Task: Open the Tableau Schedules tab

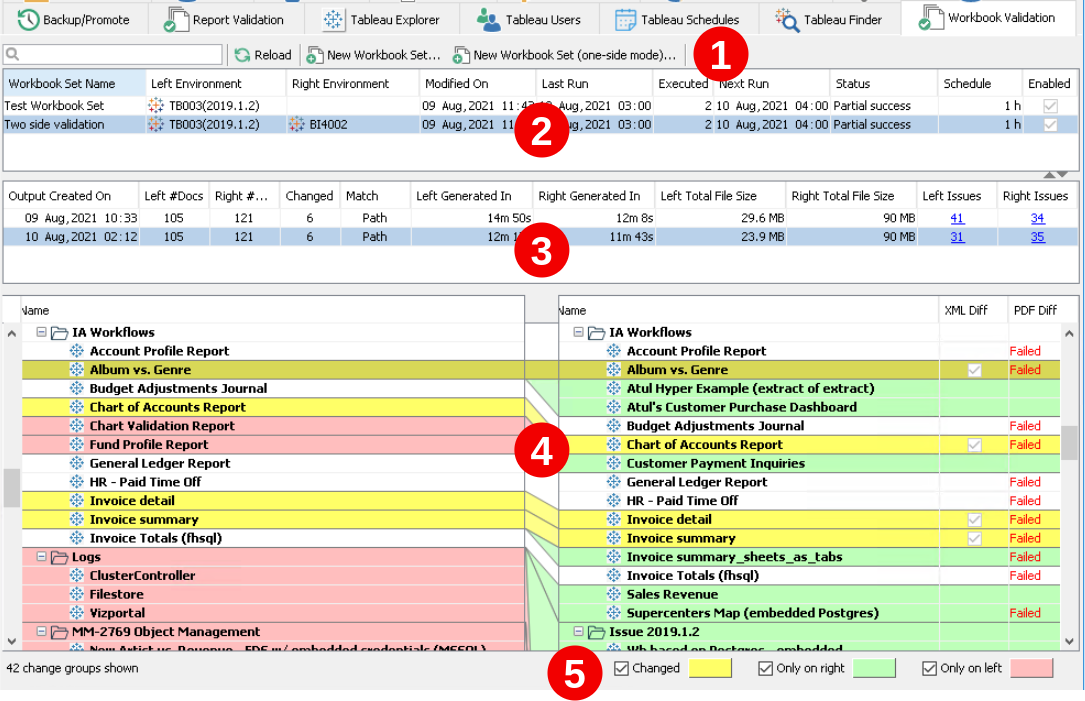Action: click(x=677, y=19)
